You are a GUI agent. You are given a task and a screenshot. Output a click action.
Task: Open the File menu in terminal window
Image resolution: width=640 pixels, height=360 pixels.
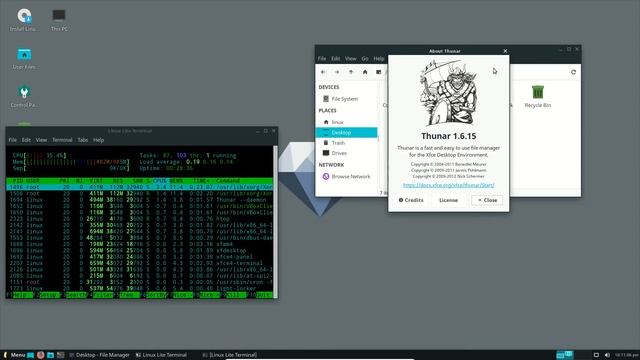point(13,140)
